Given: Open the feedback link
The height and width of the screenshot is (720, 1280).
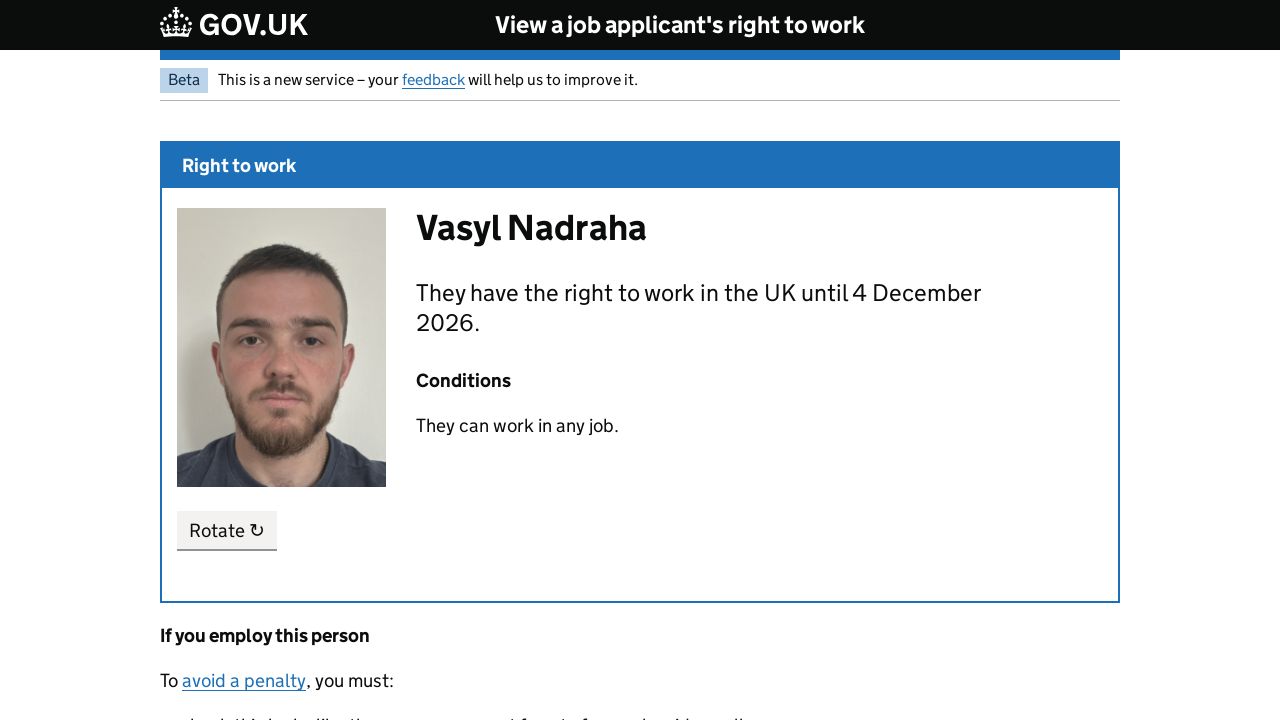Looking at the screenshot, I should pos(433,80).
